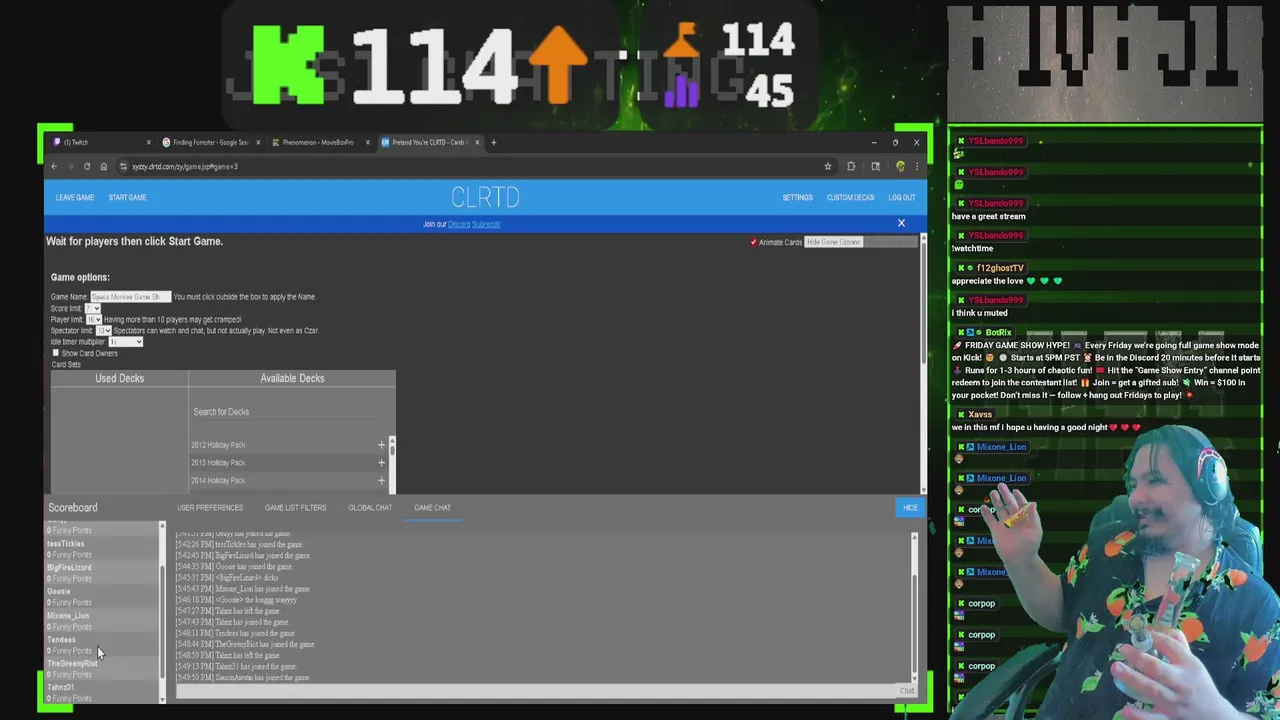The image size is (1280, 720).
Task: Click the Game Name input field
Action: click(x=131, y=297)
